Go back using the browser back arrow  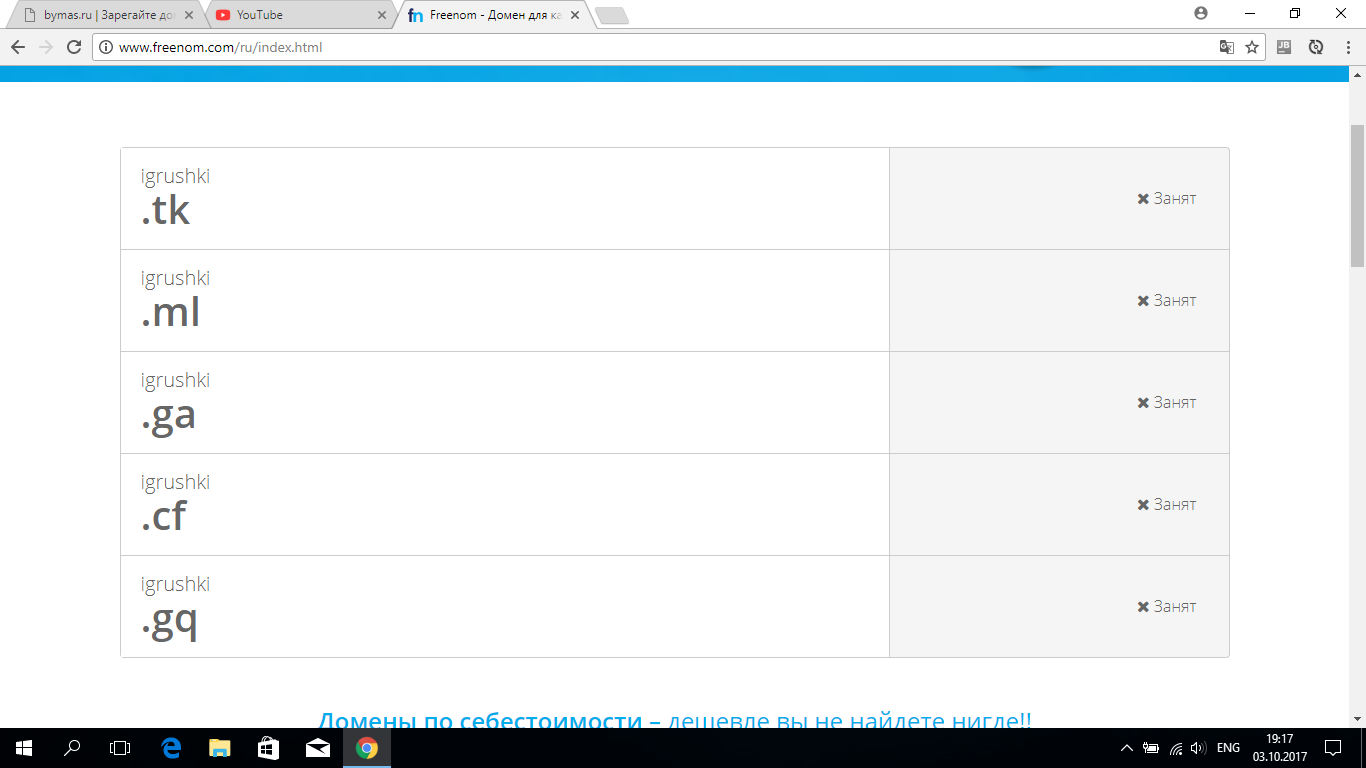(x=18, y=47)
